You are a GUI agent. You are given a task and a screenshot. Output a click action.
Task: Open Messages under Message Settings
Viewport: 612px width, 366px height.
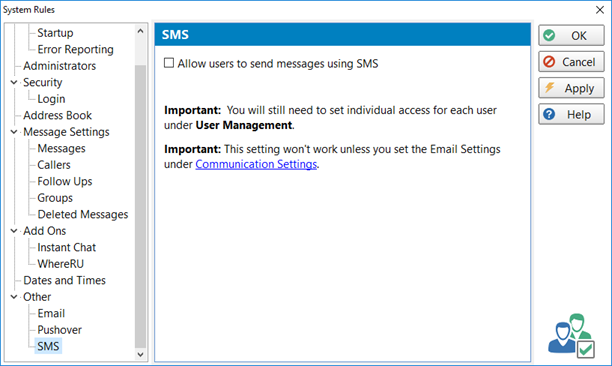coord(61,149)
